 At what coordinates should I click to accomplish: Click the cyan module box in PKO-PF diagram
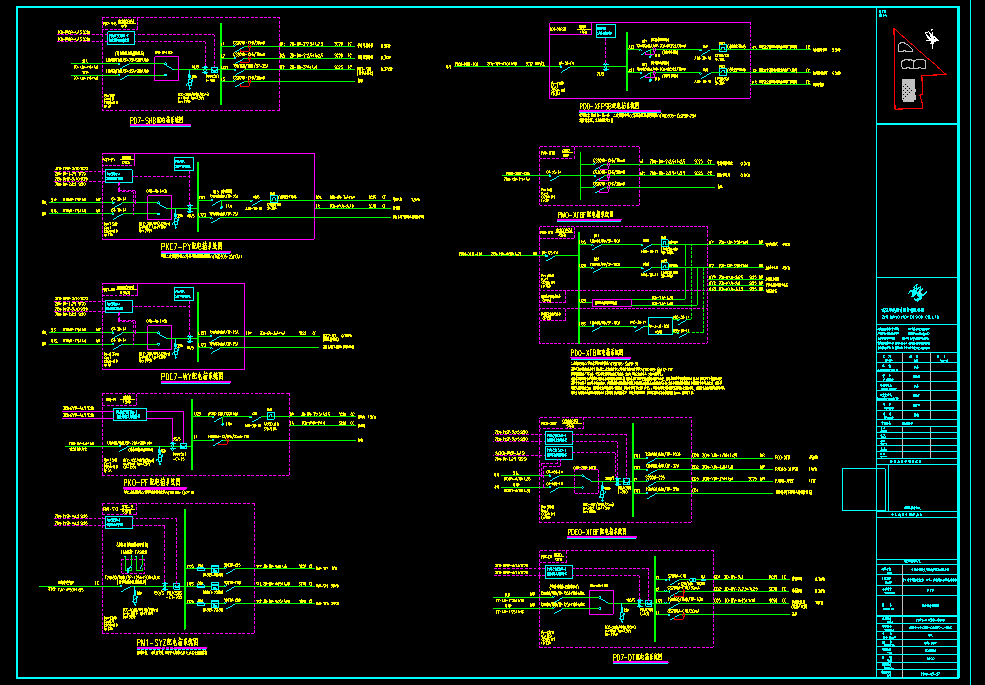coord(130,414)
